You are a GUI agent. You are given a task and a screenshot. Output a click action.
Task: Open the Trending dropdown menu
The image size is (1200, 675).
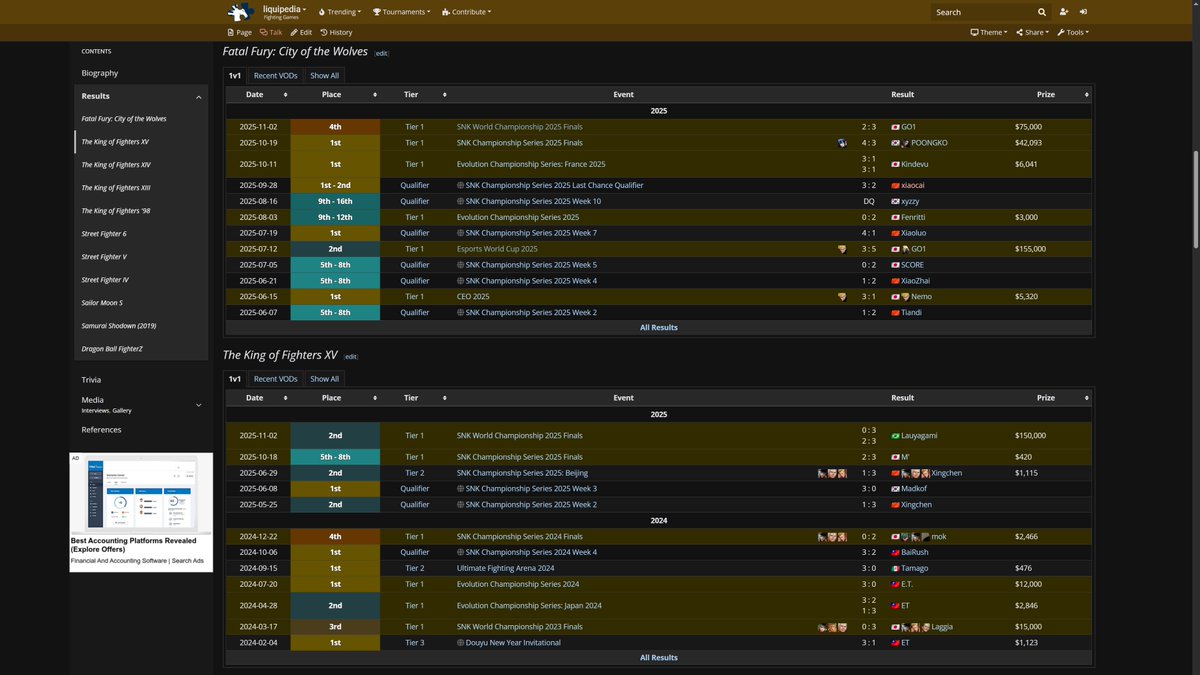pos(339,12)
